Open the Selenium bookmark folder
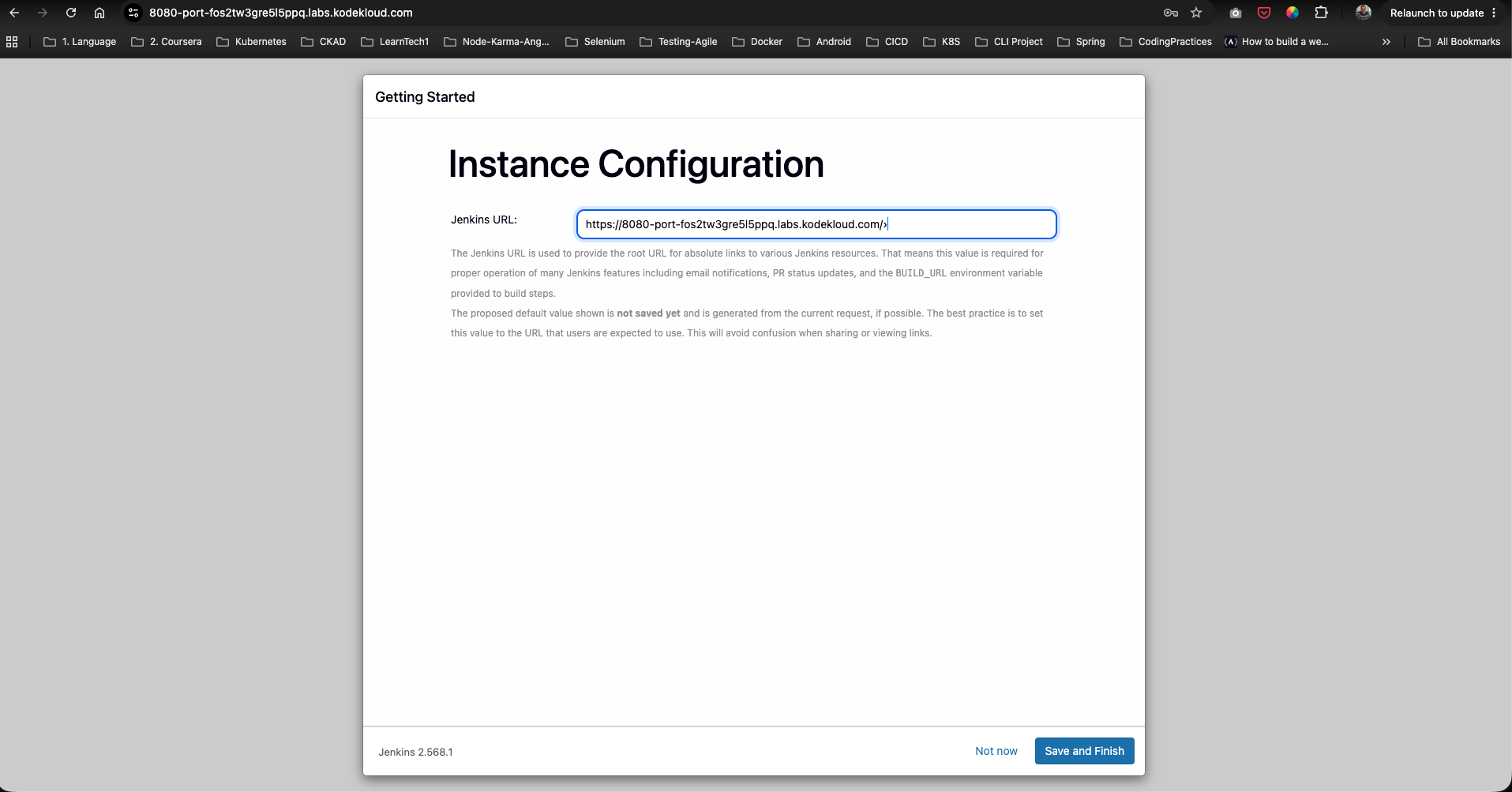1512x792 pixels. [x=595, y=42]
